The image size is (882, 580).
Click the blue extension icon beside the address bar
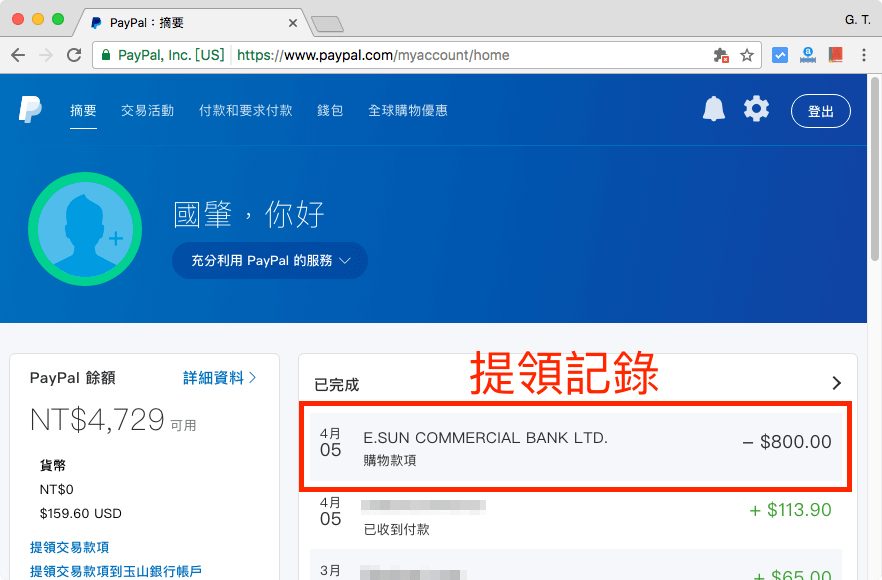[x=779, y=55]
